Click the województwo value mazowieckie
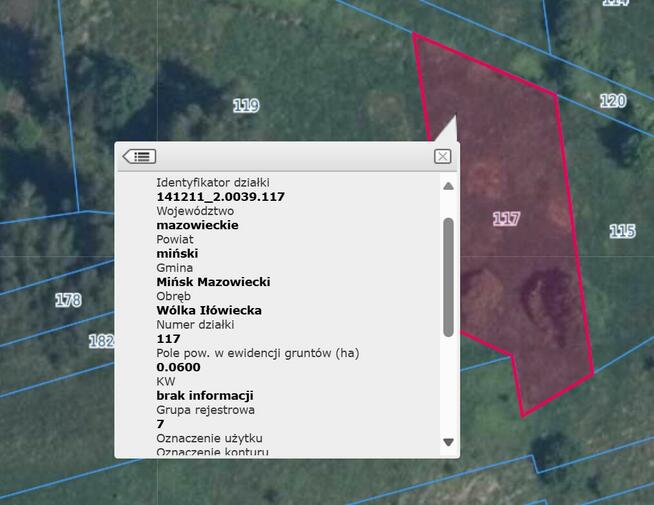The image size is (654, 505). pos(197,225)
